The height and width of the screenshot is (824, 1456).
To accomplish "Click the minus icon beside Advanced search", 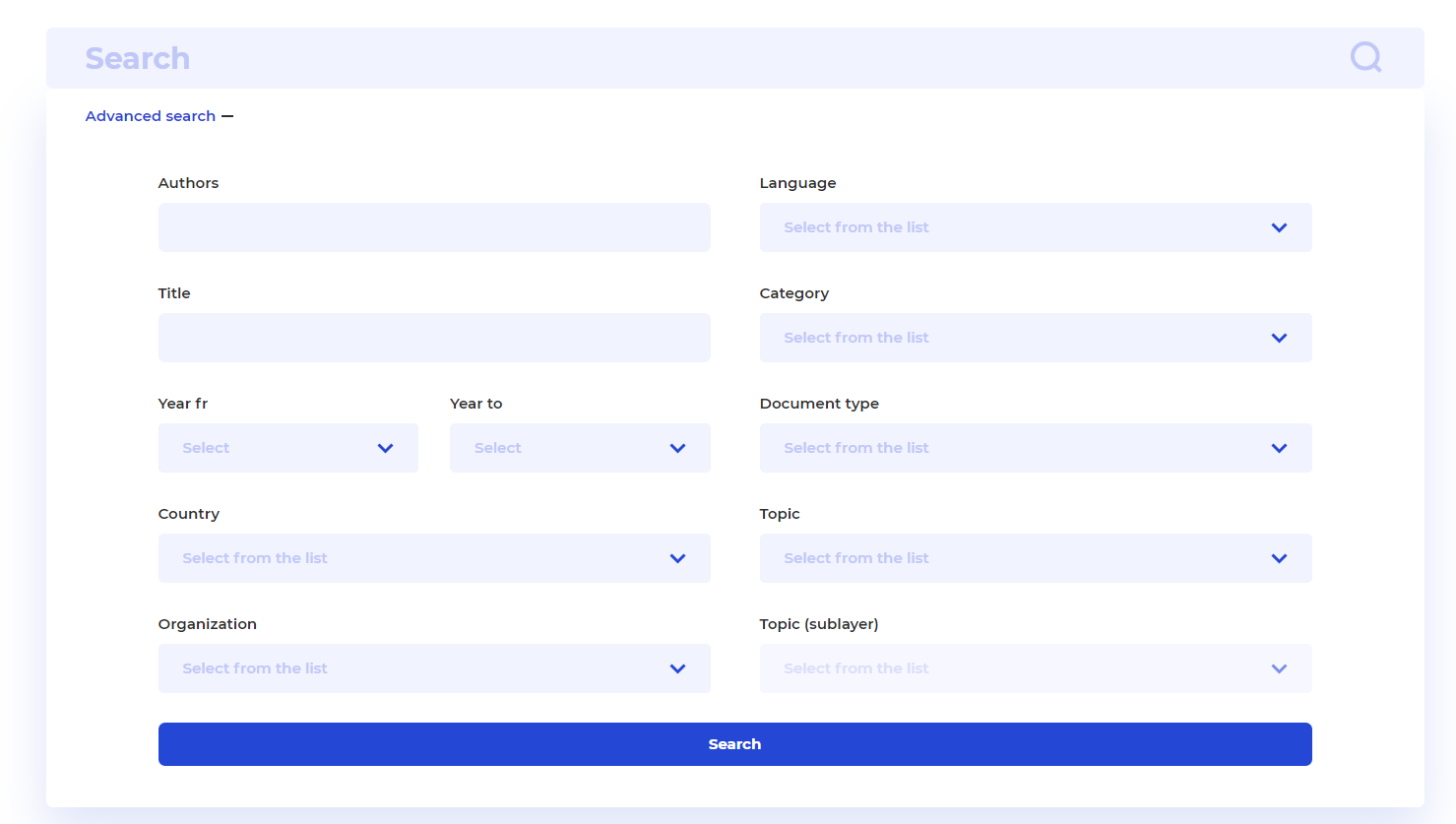I will [x=227, y=116].
